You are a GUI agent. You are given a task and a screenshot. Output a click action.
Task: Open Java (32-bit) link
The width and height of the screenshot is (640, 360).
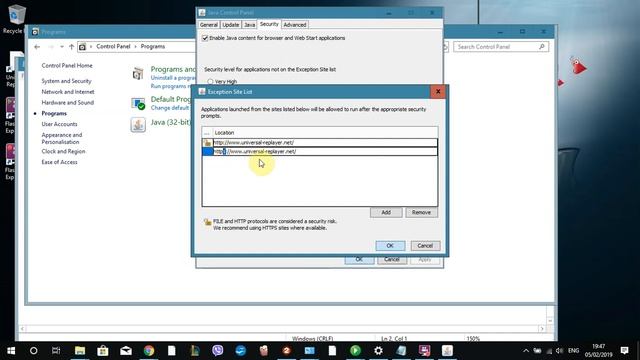point(171,122)
